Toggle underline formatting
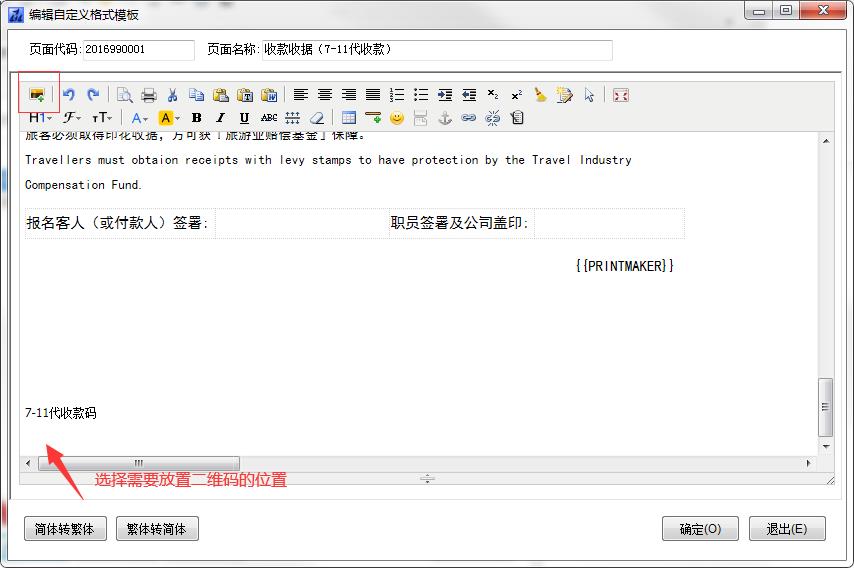The width and height of the screenshot is (854, 568). click(244, 118)
